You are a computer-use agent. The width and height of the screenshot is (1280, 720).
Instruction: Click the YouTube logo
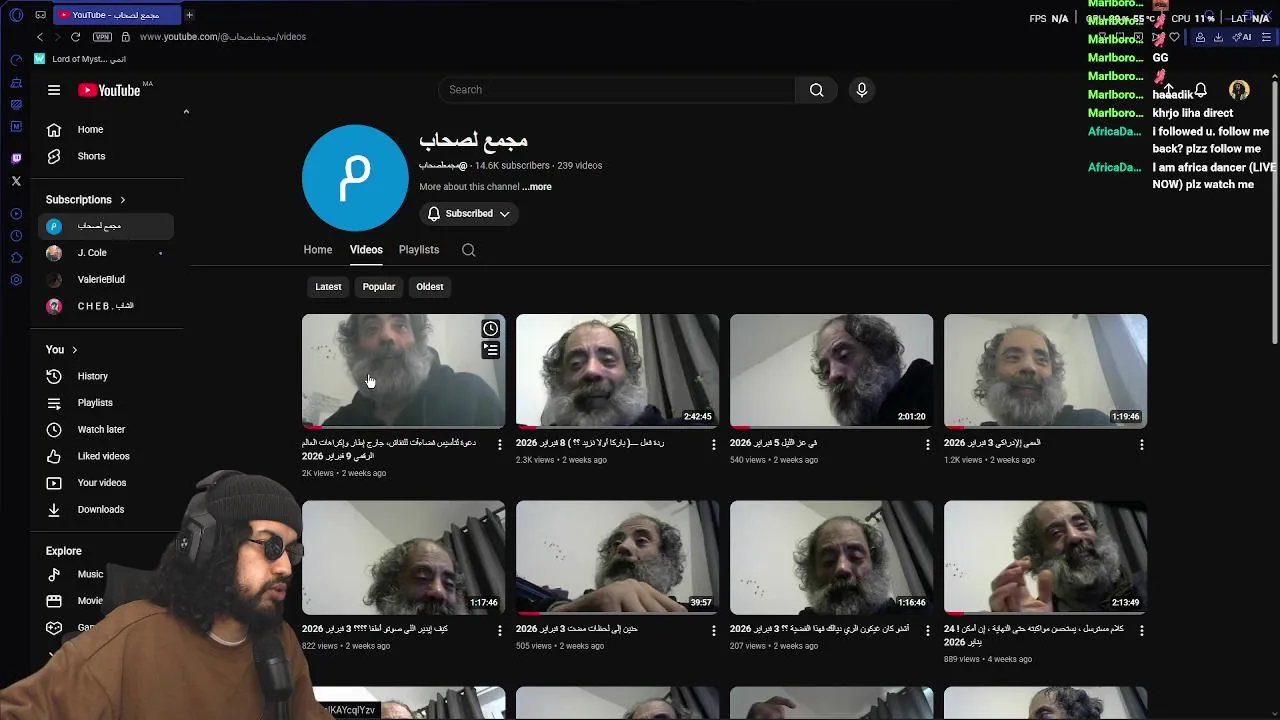click(109, 90)
